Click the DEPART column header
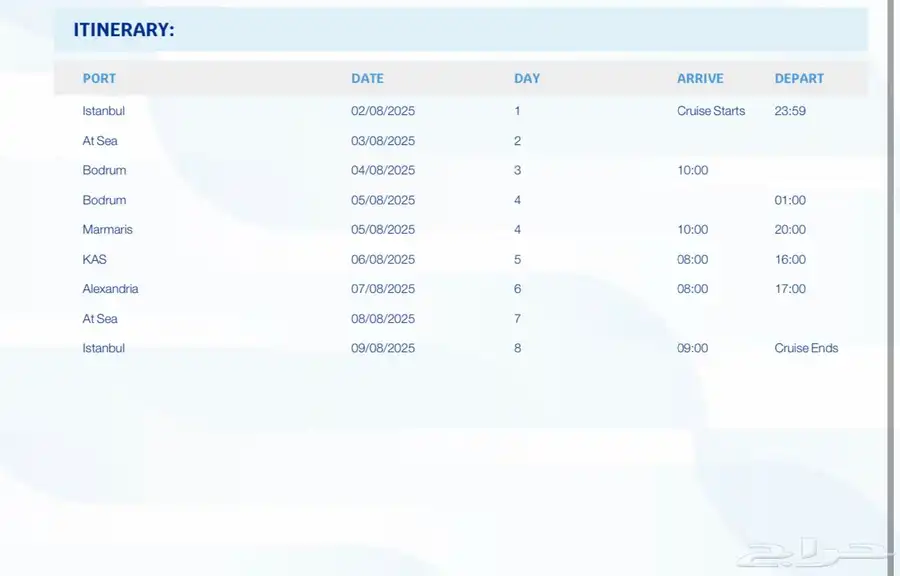The image size is (900, 576). pyautogui.click(x=799, y=79)
